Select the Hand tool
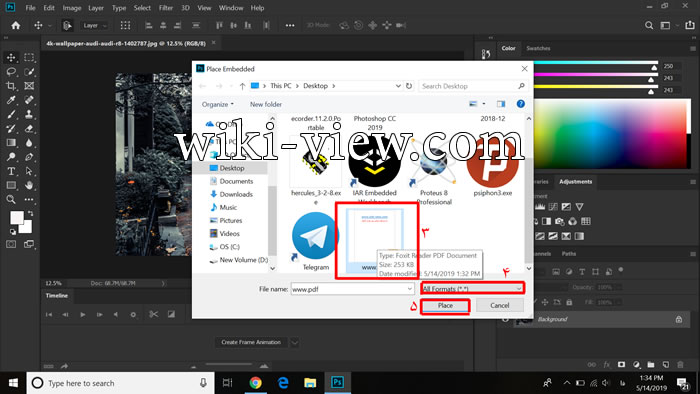This screenshot has width=700, height=394. pyautogui.click(x=29, y=185)
